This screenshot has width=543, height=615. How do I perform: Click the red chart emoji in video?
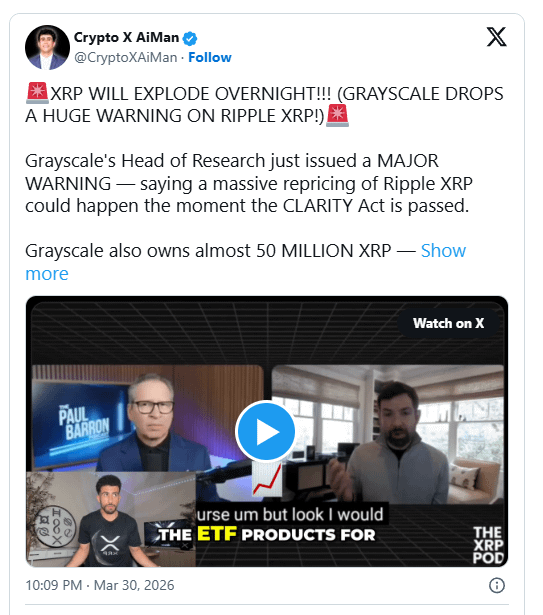[x=267, y=479]
